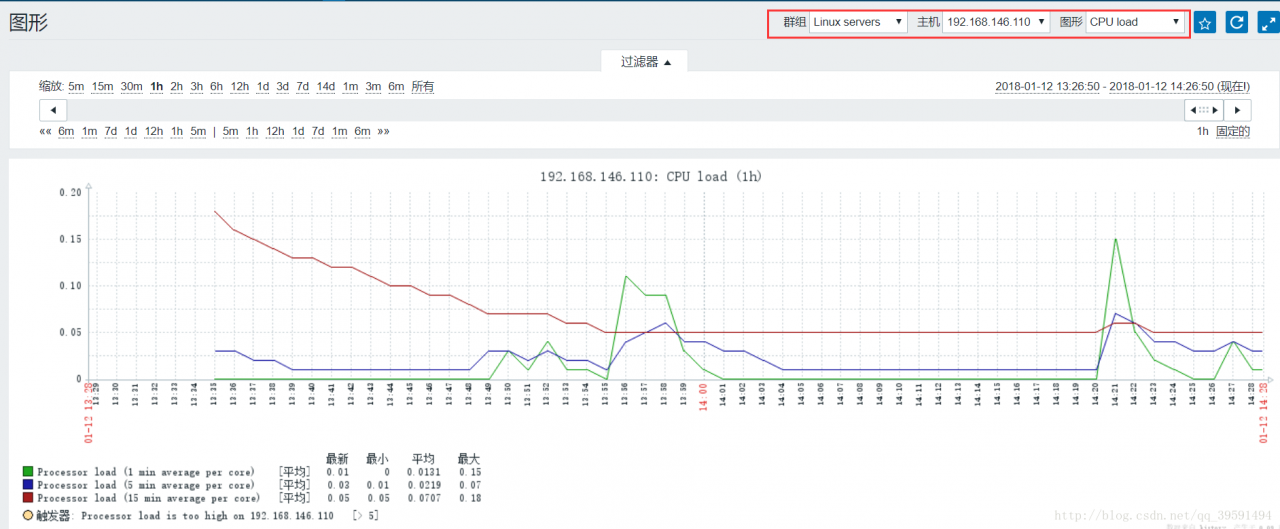Screen dimensions: 1280x529
Task: Click empty track of time scrollbar
Action: [600, 110]
